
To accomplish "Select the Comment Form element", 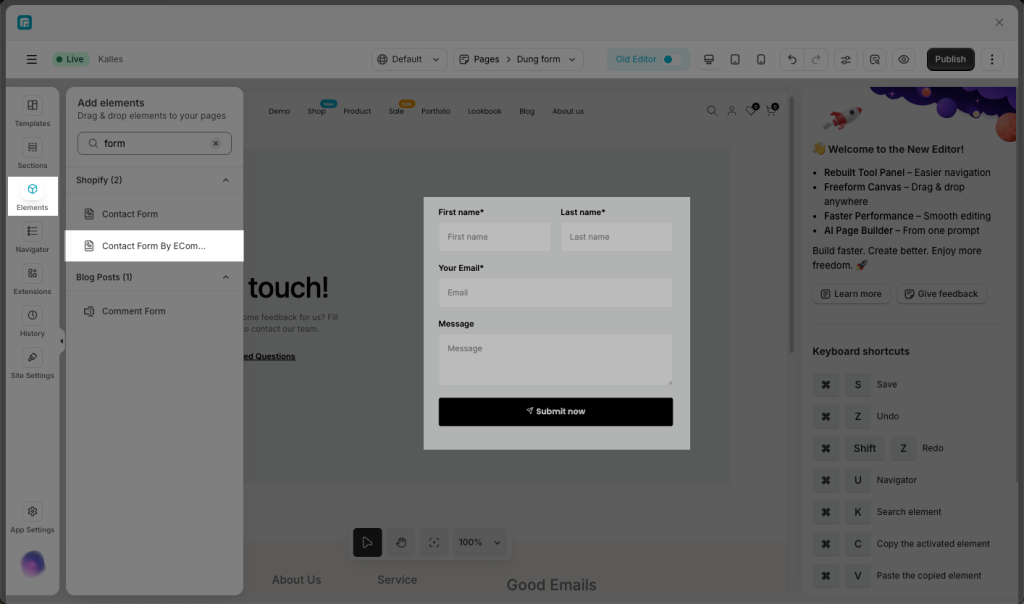I will [x=133, y=311].
